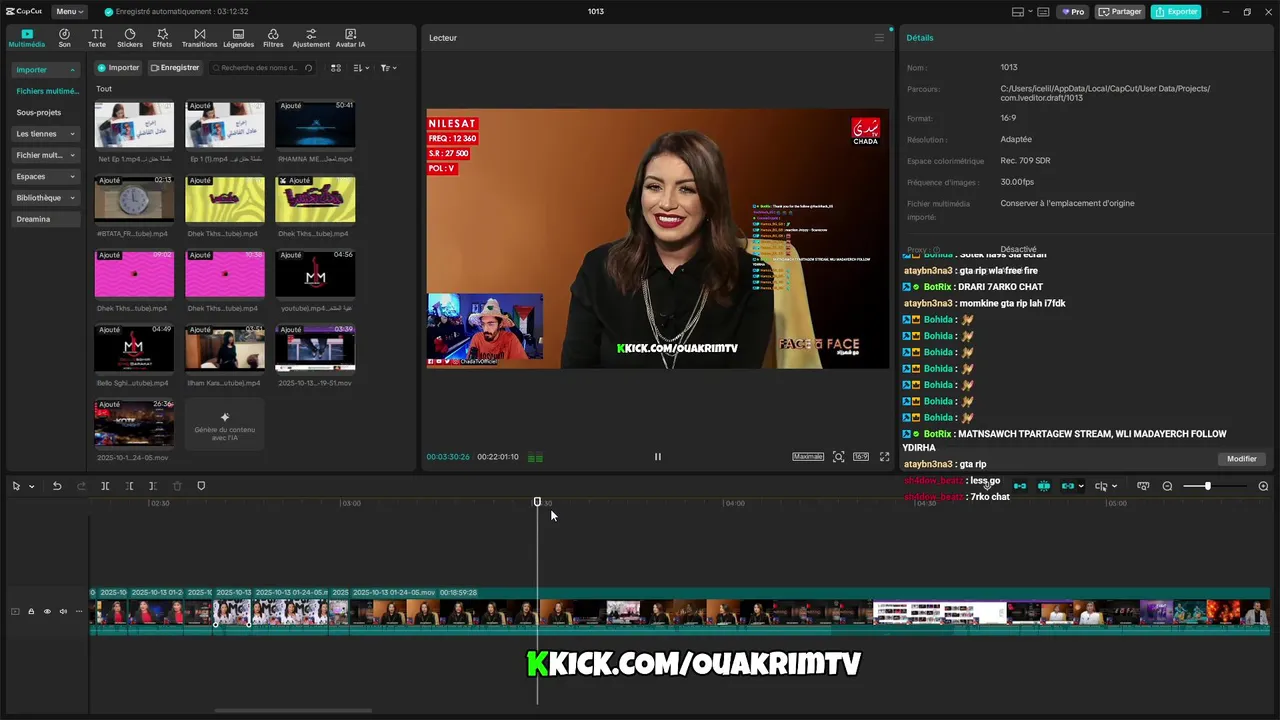The width and height of the screenshot is (1280, 720).
Task: Zoom in the timeline
Action: coord(1263,487)
